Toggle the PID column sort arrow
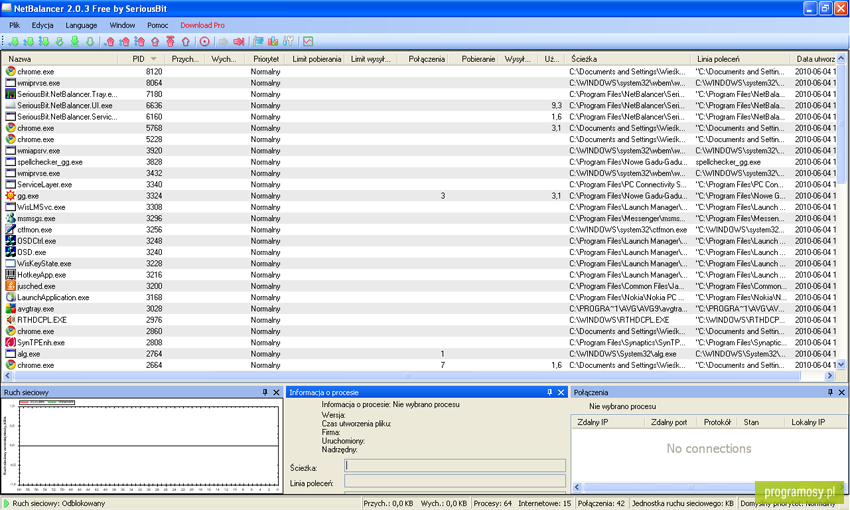850x510 pixels. coord(153,59)
